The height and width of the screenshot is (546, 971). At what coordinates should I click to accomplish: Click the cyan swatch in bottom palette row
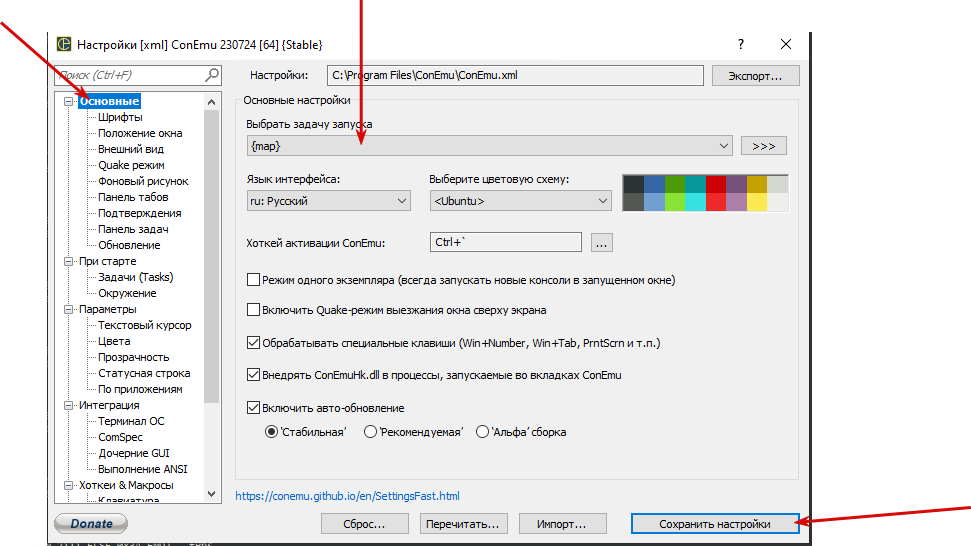coord(695,202)
